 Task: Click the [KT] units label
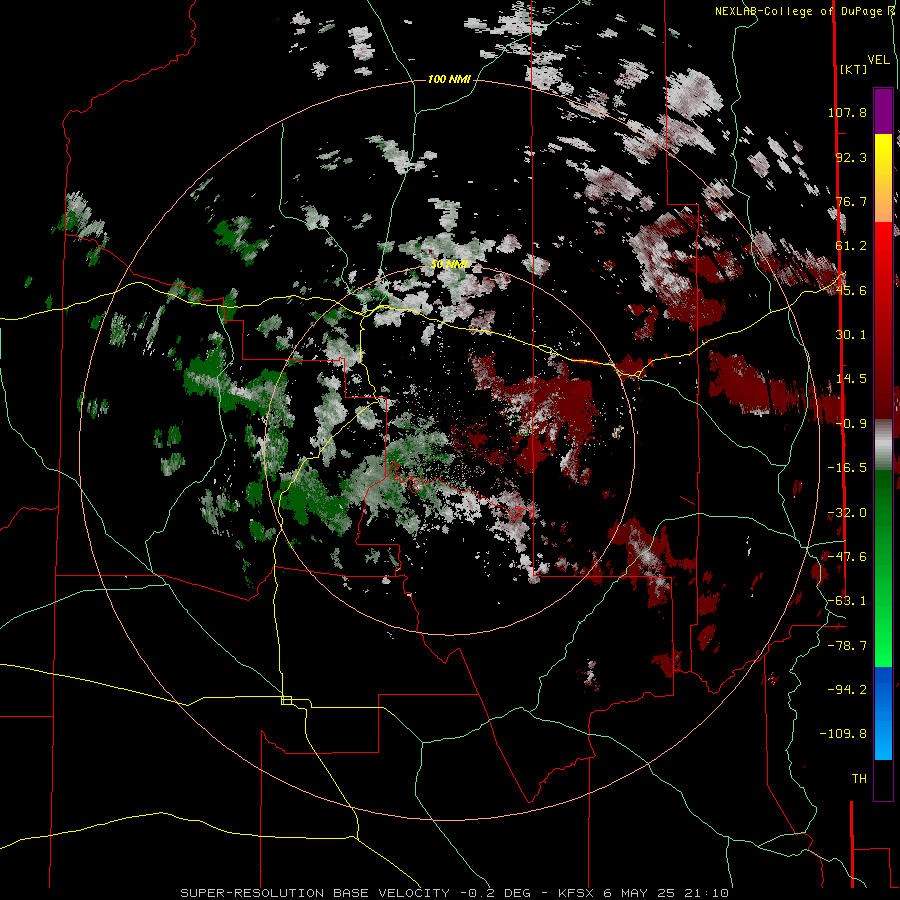coord(853,69)
